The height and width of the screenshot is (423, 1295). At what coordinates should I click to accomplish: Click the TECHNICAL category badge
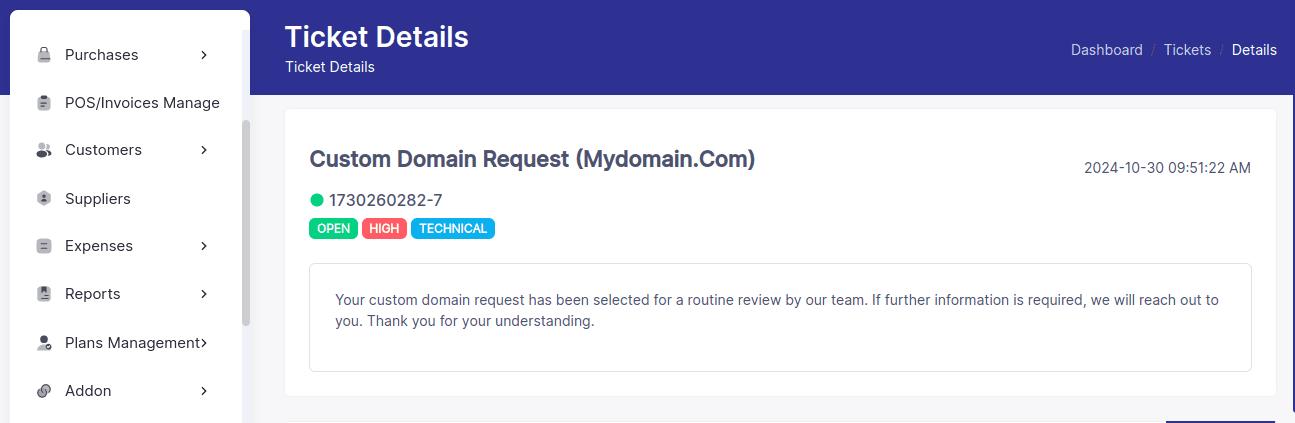pyautogui.click(x=453, y=229)
